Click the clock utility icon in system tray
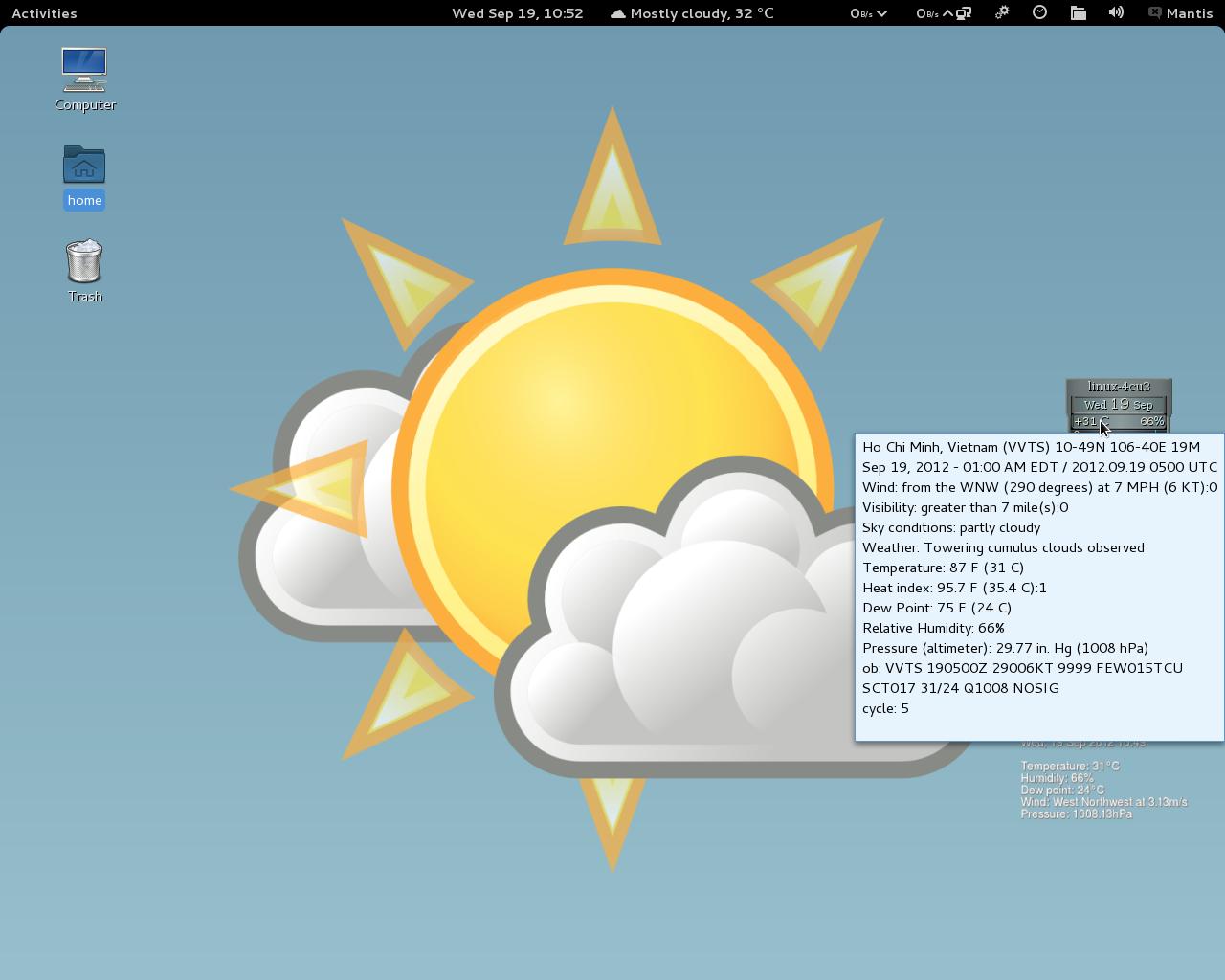 [1039, 13]
